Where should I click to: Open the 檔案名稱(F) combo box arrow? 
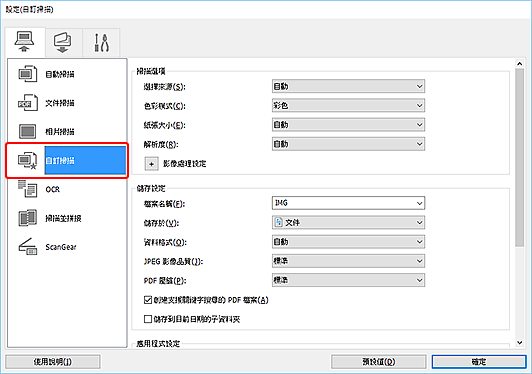[419, 203]
